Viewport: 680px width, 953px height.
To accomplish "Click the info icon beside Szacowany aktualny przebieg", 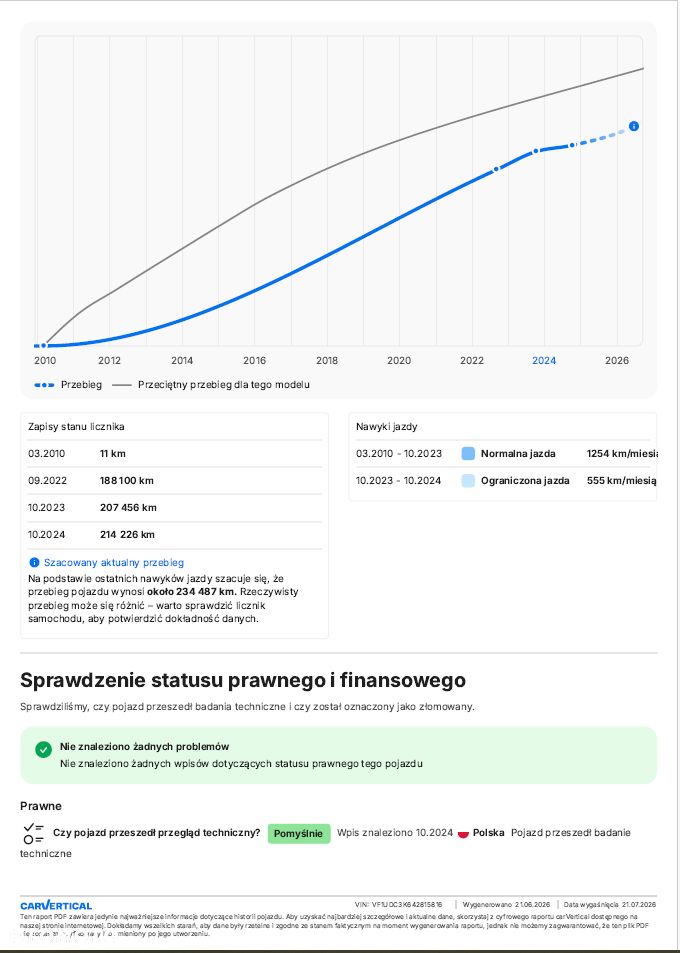I will pyautogui.click(x=34, y=563).
